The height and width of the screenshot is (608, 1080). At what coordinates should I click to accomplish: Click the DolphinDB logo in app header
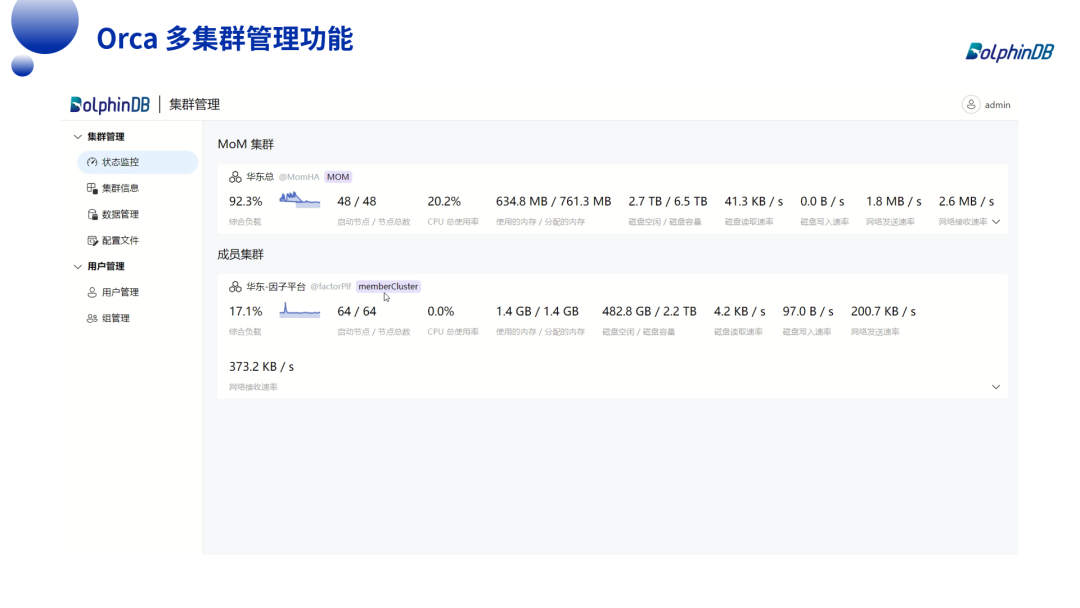(110, 105)
